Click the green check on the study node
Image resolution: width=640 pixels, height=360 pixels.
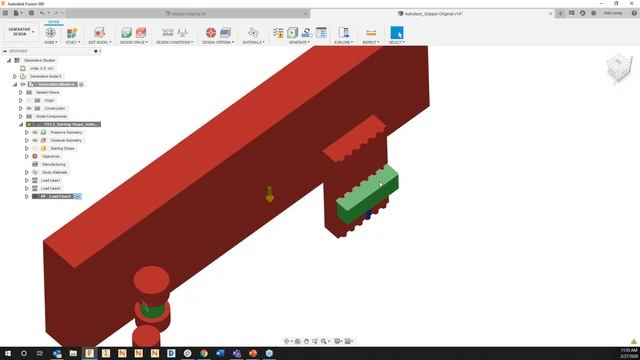[29, 124]
